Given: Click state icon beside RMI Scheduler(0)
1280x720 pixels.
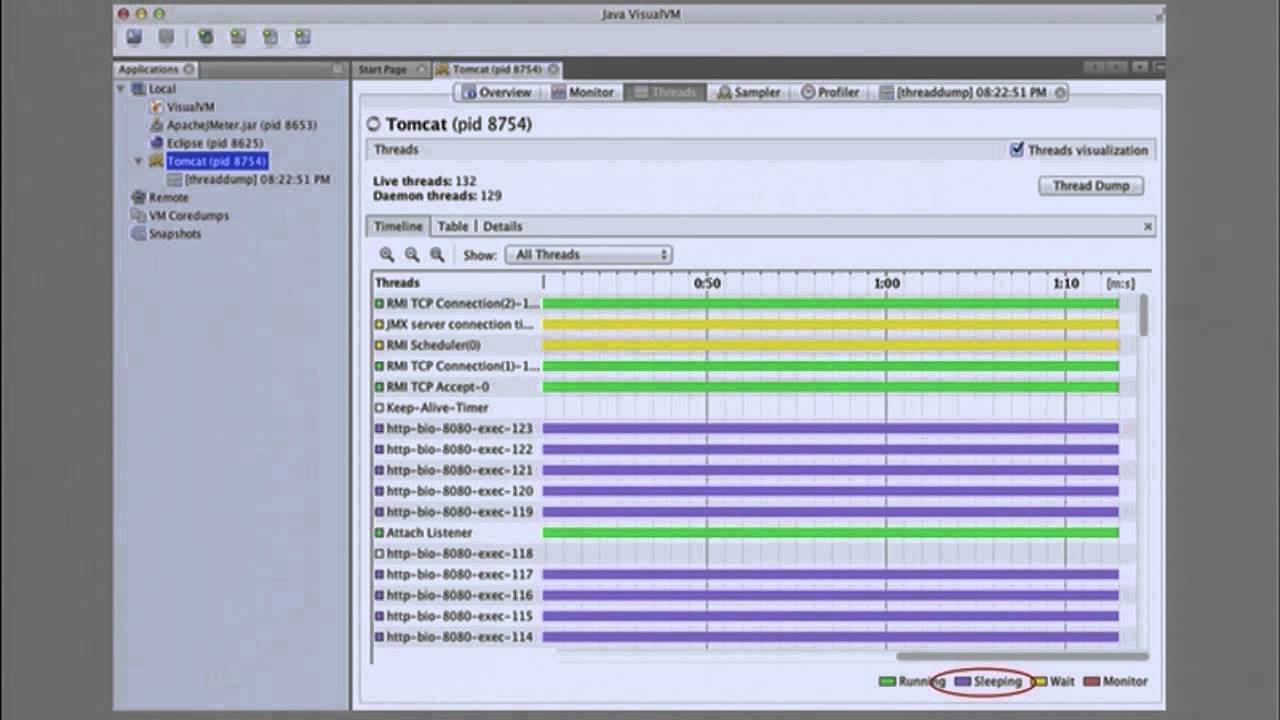Looking at the screenshot, I should [380, 345].
